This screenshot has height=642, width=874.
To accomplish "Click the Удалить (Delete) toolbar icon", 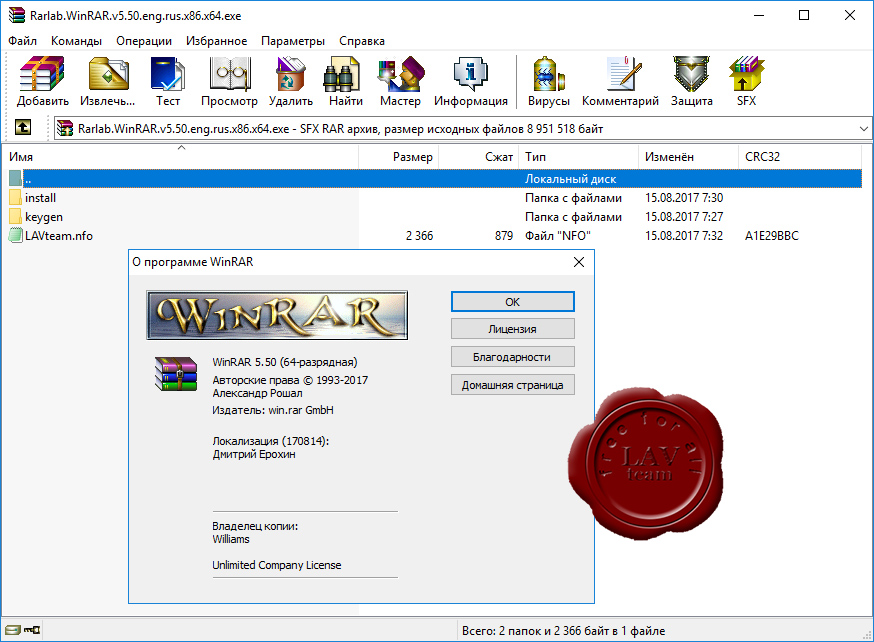I will pyautogui.click(x=290, y=81).
